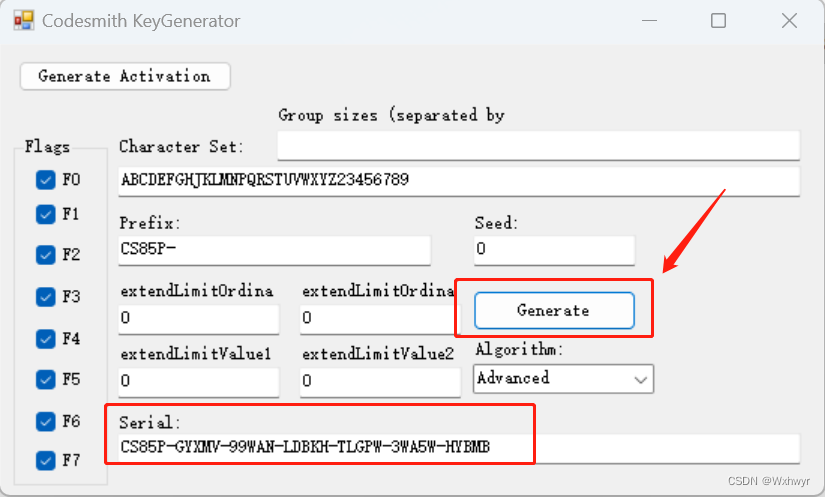The height and width of the screenshot is (497, 825).
Task: Toggle the F5 flag checkbox
Action: pyautogui.click(x=46, y=379)
